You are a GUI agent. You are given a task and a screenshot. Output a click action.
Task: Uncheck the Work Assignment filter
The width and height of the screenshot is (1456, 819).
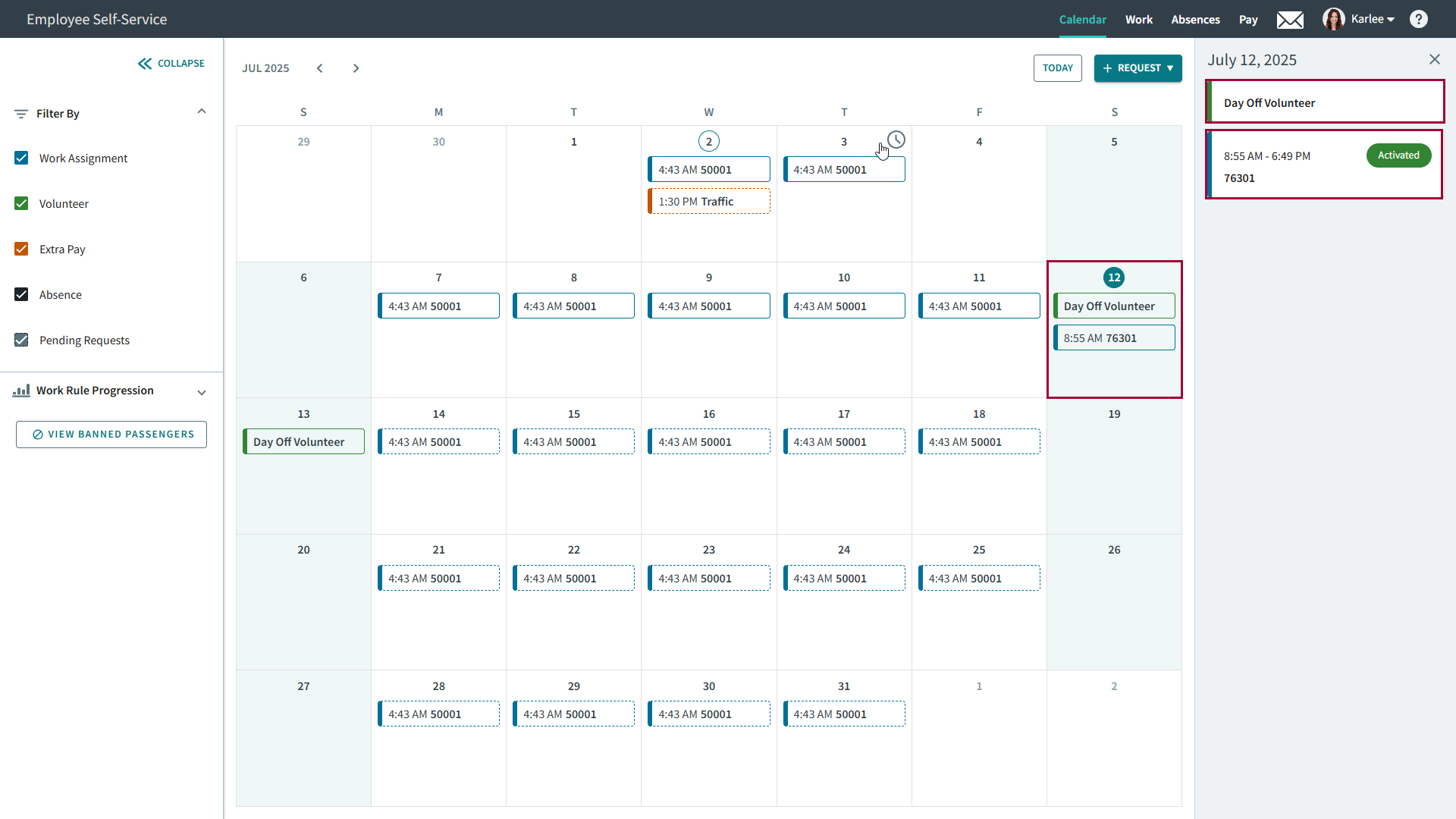pos(21,158)
